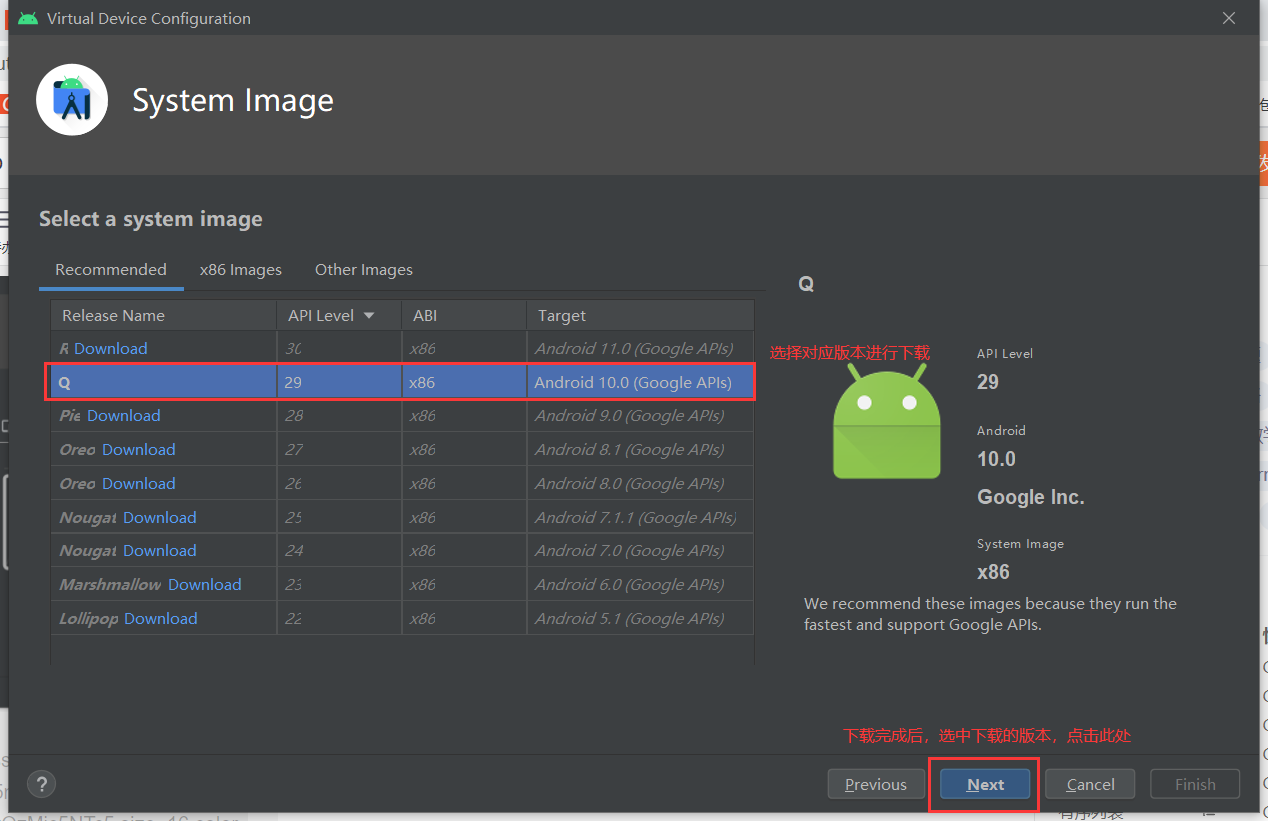Sort by the API Level column arrow

tap(369, 315)
